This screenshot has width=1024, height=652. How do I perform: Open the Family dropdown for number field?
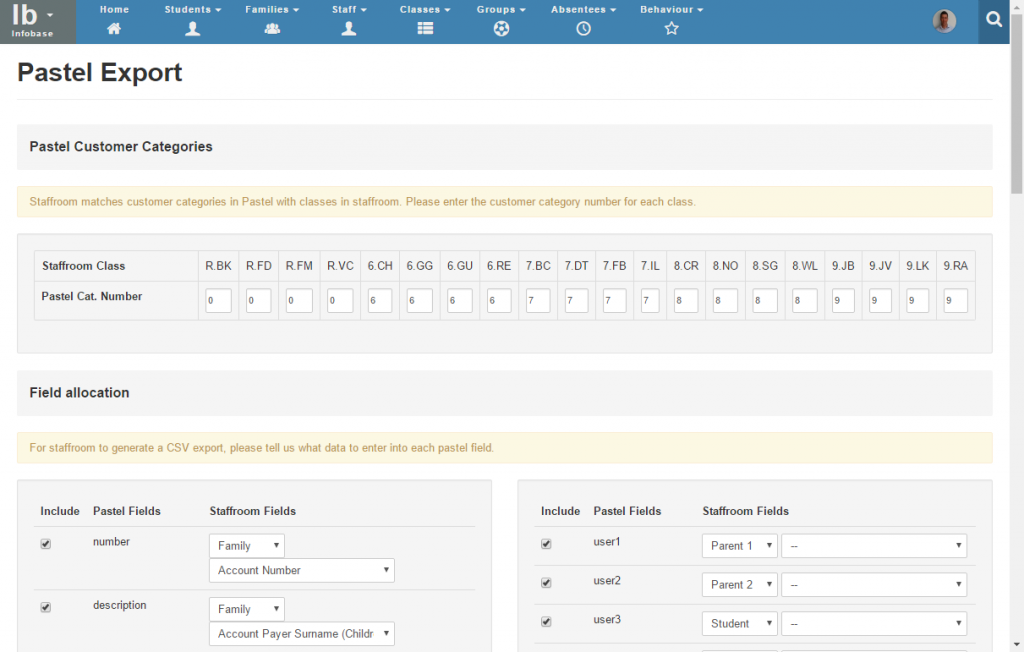[x=247, y=546]
